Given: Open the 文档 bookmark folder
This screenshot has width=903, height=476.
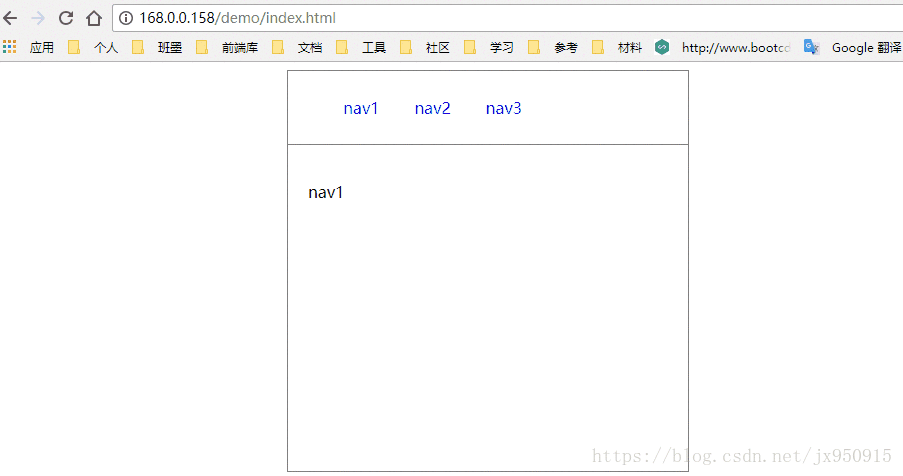Looking at the screenshot, I should 297,47.
